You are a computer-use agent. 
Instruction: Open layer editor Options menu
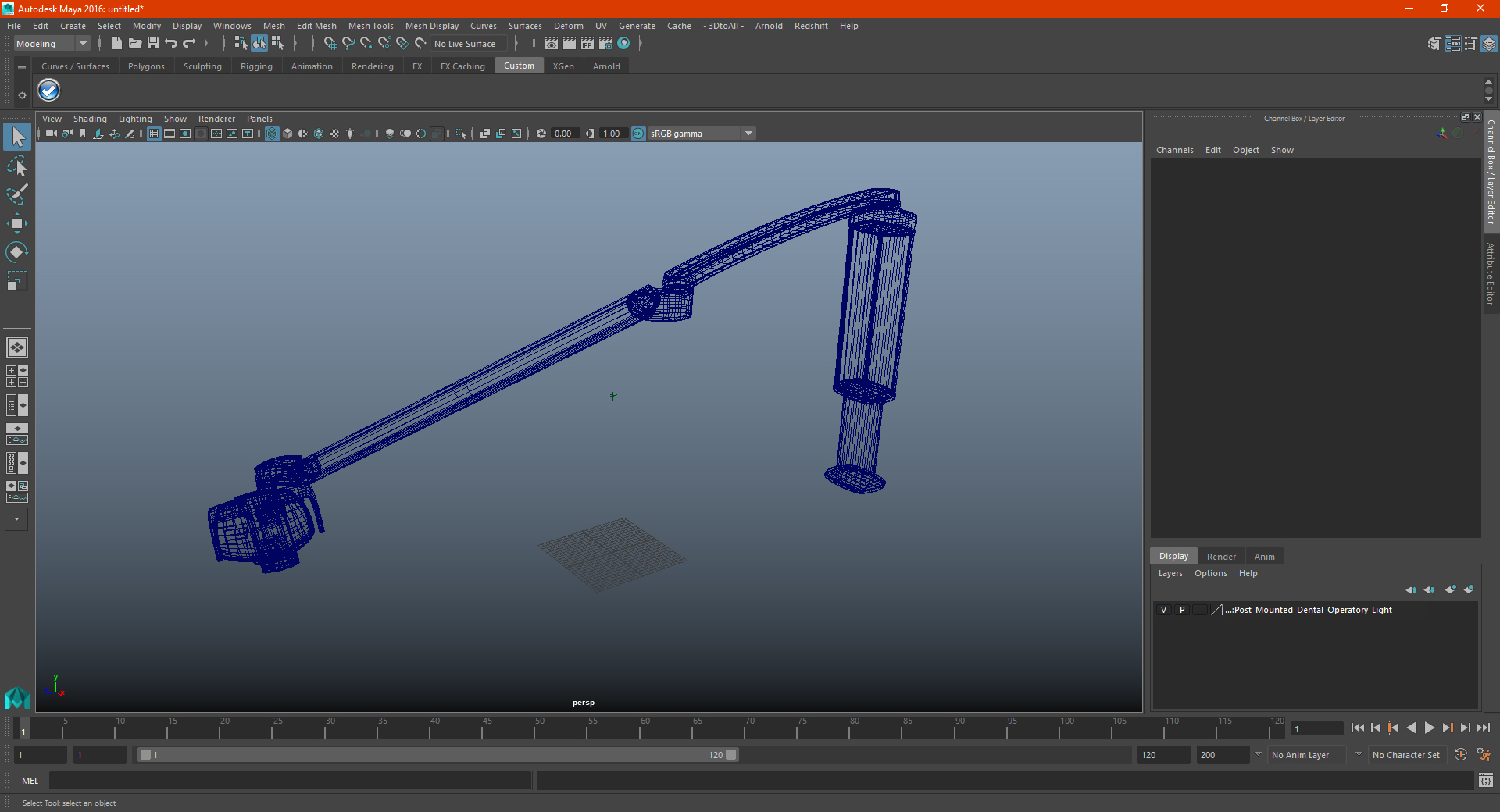(1210, 573)
